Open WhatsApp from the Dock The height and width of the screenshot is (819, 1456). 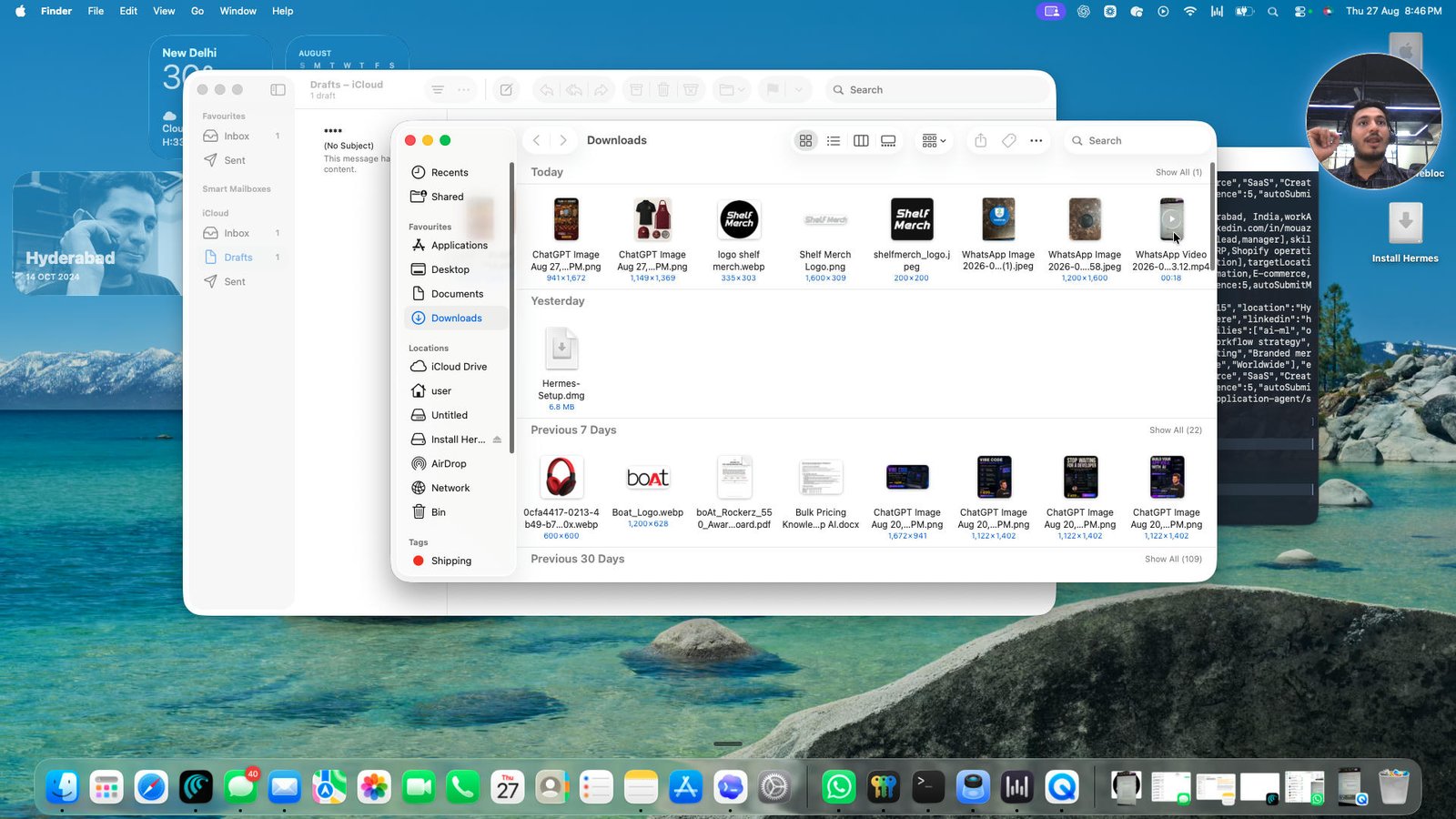pos(838,786)
